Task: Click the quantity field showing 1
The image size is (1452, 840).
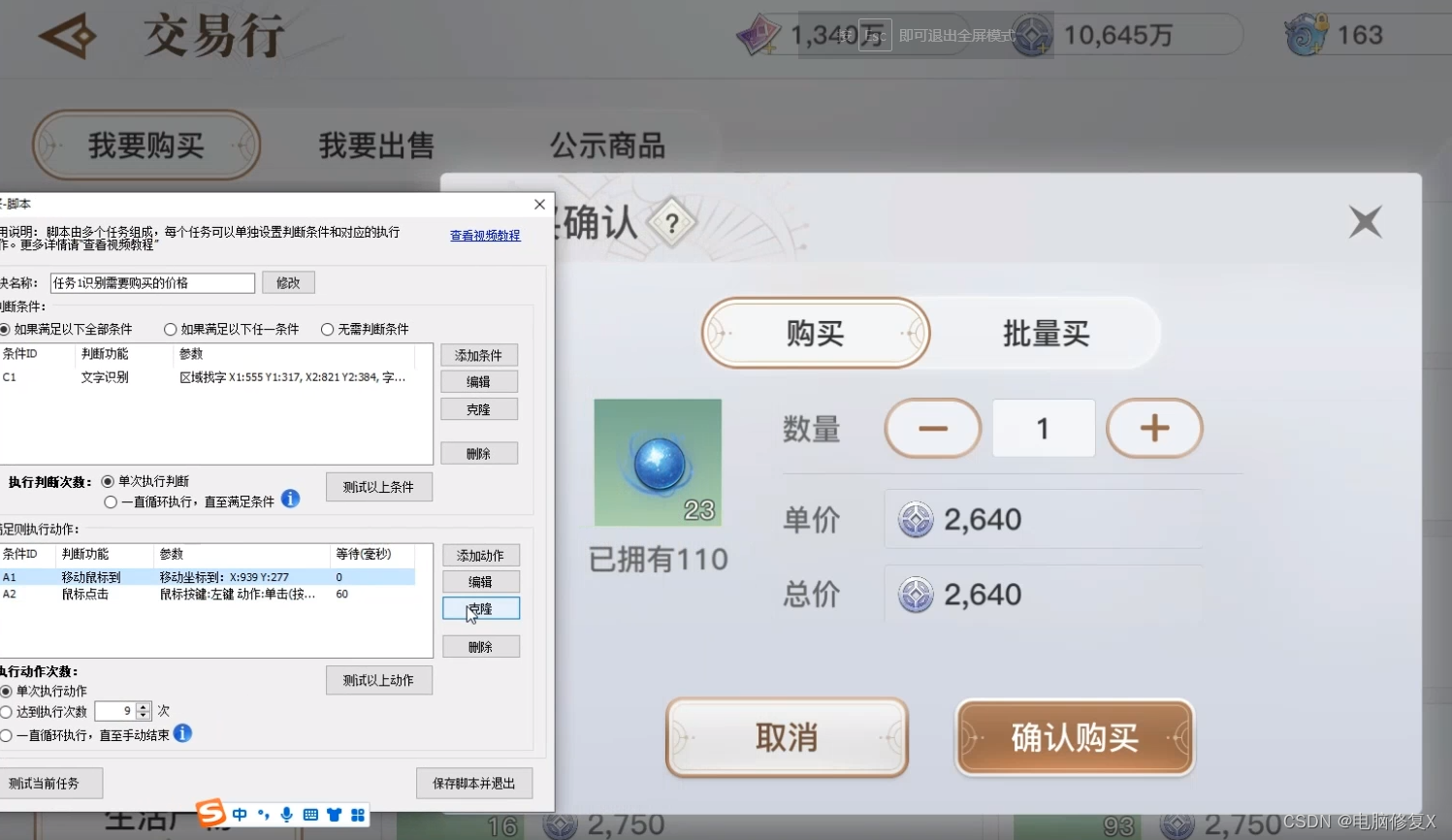Action: pyautogui.click(x=1044, y=428)
